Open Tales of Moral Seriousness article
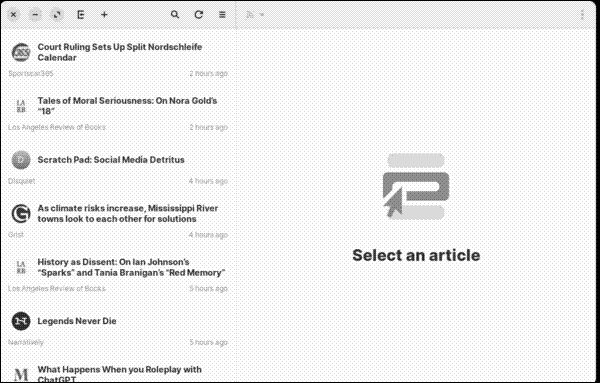 point(127,106)
